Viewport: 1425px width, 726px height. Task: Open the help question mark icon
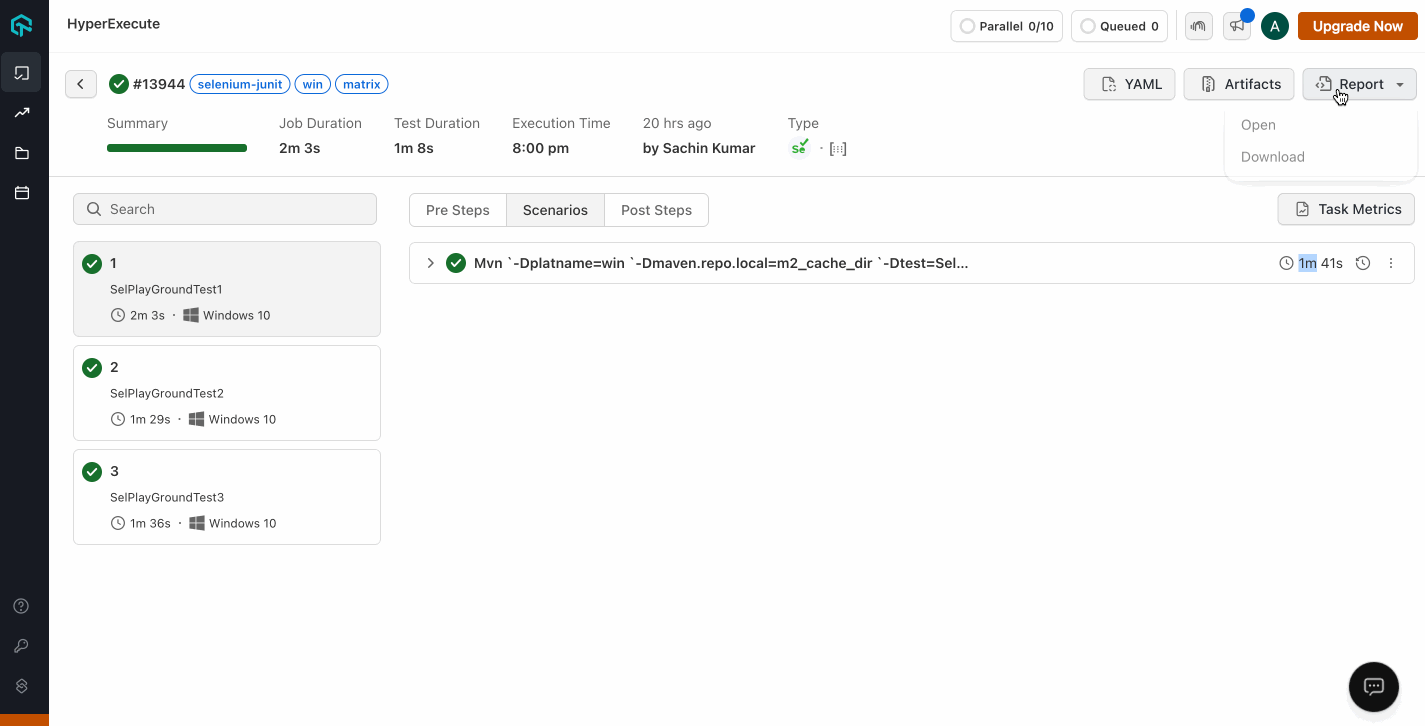[21, 606]
